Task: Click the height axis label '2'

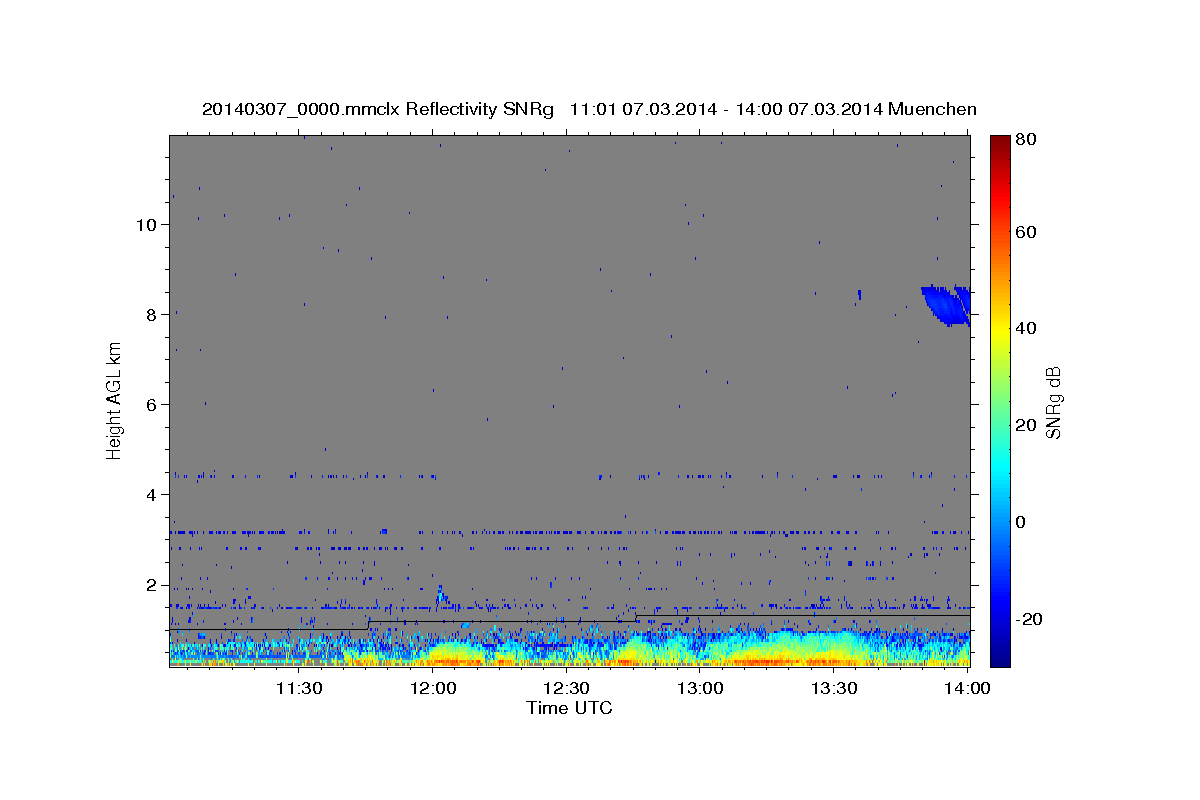Action: tap(150, 584)
